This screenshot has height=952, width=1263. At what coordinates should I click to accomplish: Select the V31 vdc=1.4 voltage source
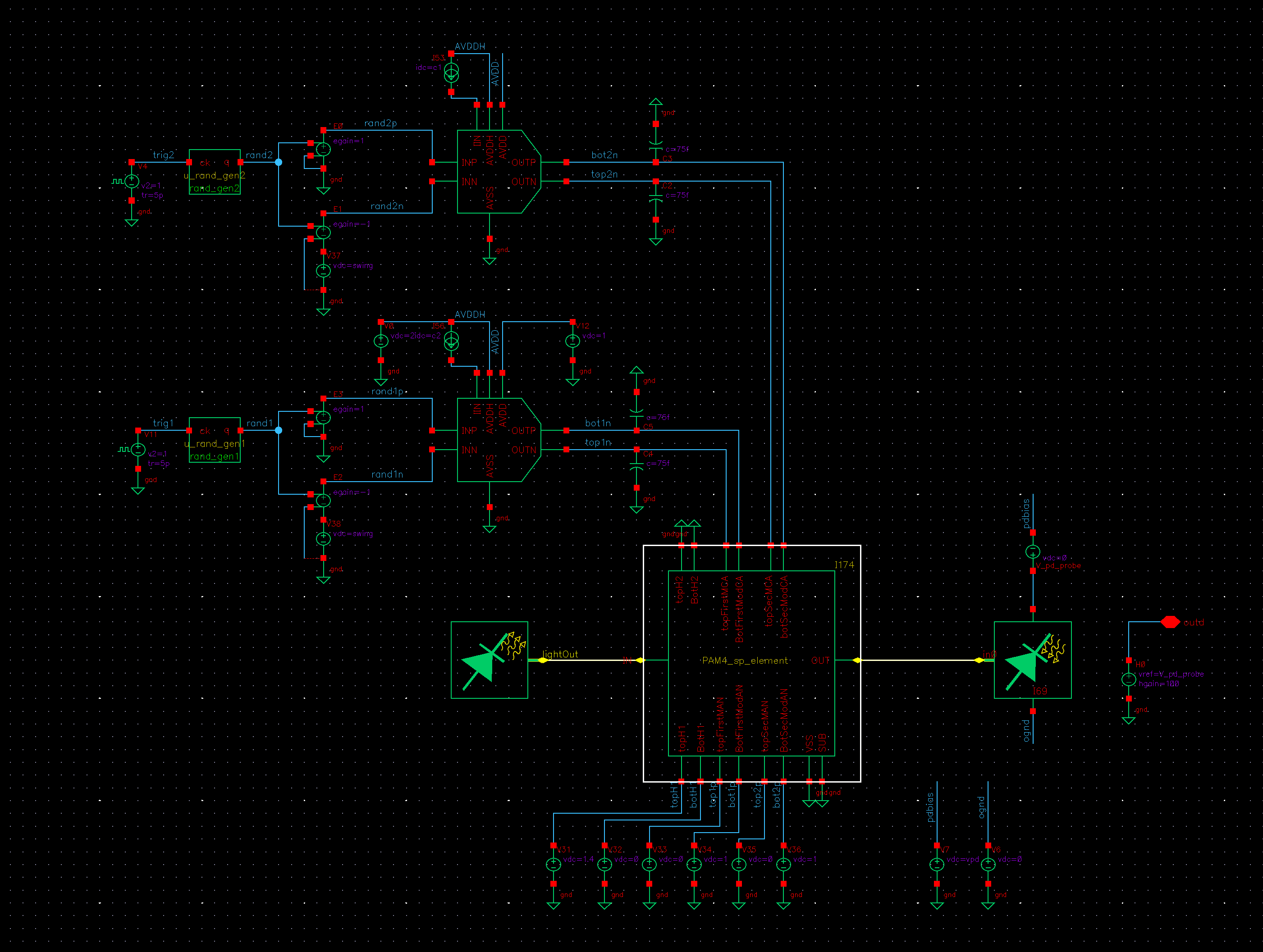553,865
